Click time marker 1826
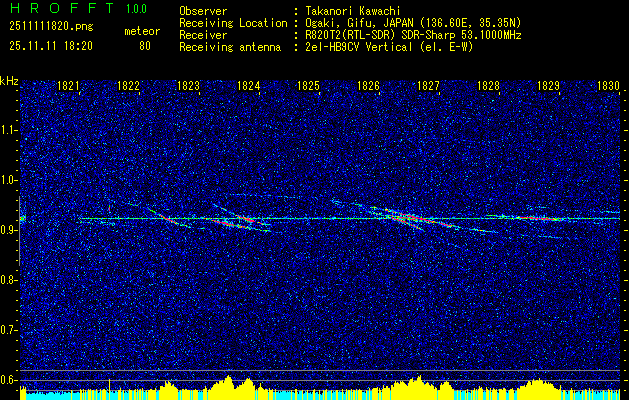This screenshot has height=400, width=629. (368, 85)
